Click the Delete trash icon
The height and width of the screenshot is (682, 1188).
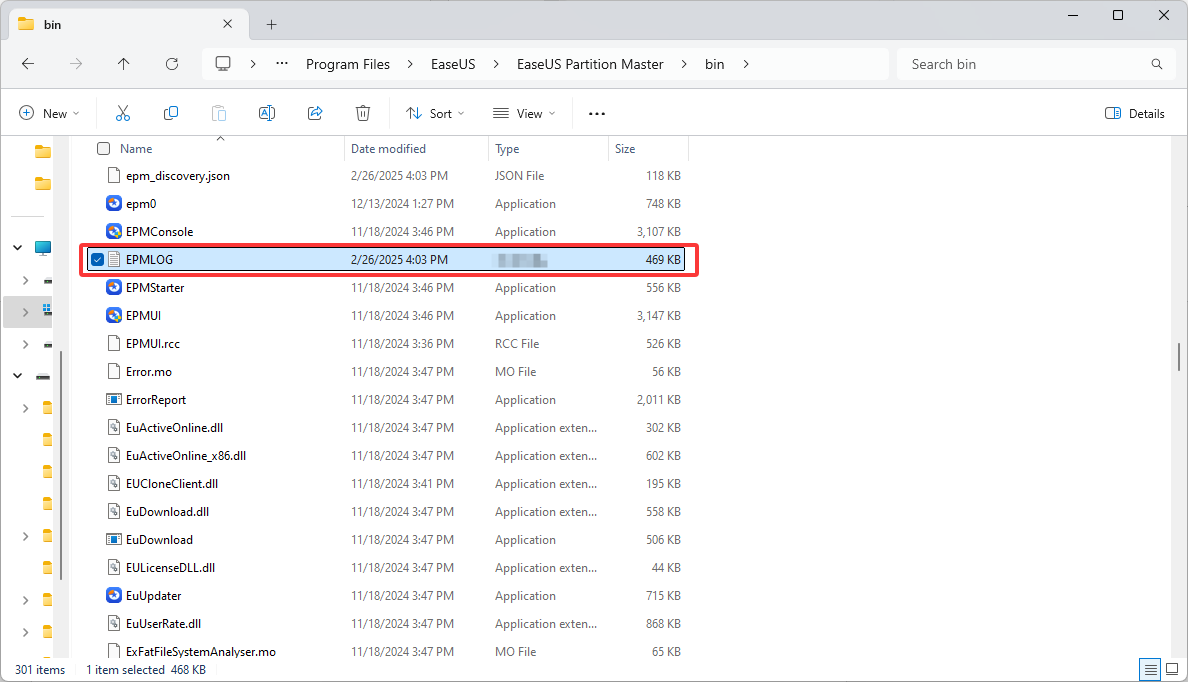pos(363,114)
